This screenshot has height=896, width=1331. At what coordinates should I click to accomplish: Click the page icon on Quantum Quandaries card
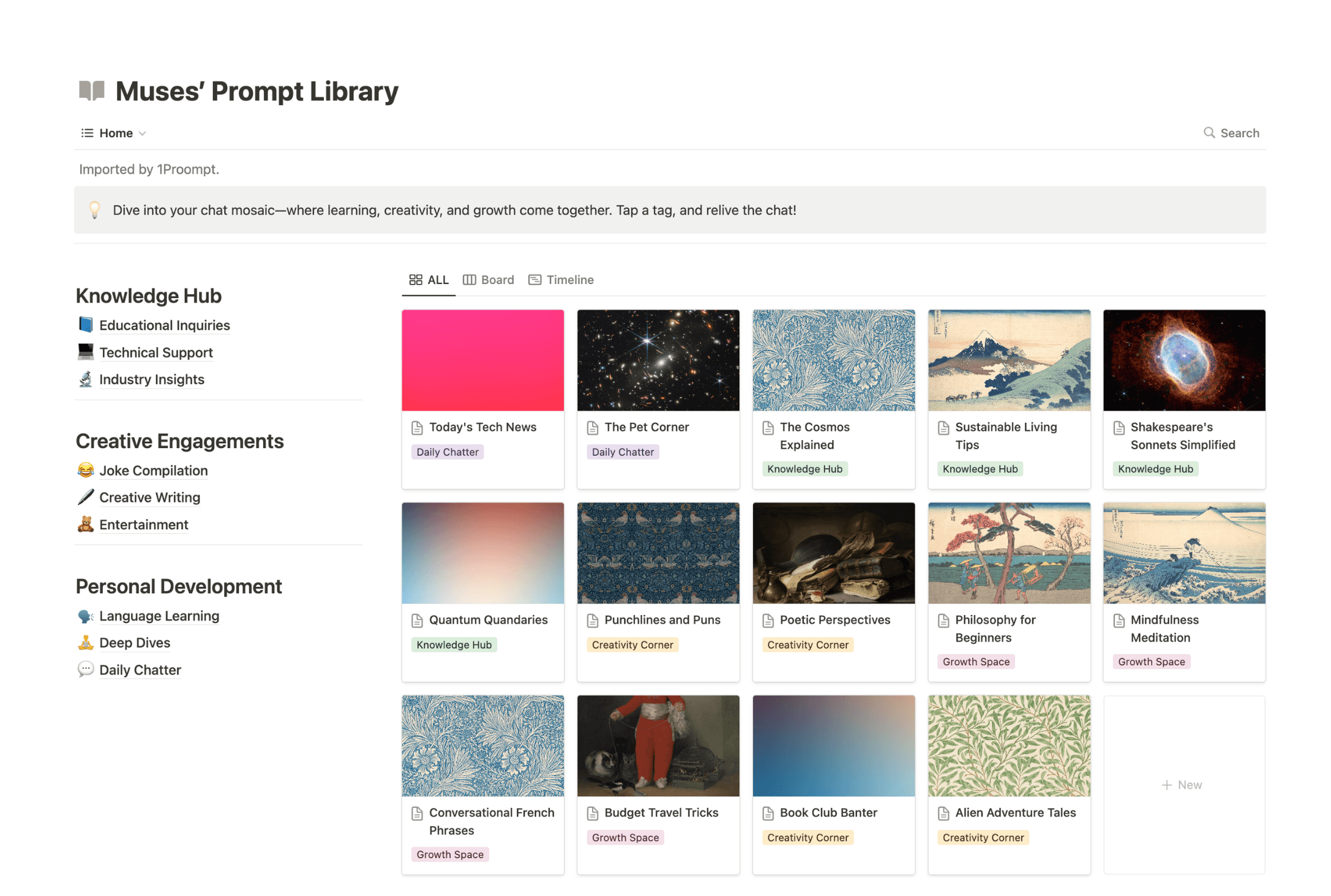click(418, 620)
